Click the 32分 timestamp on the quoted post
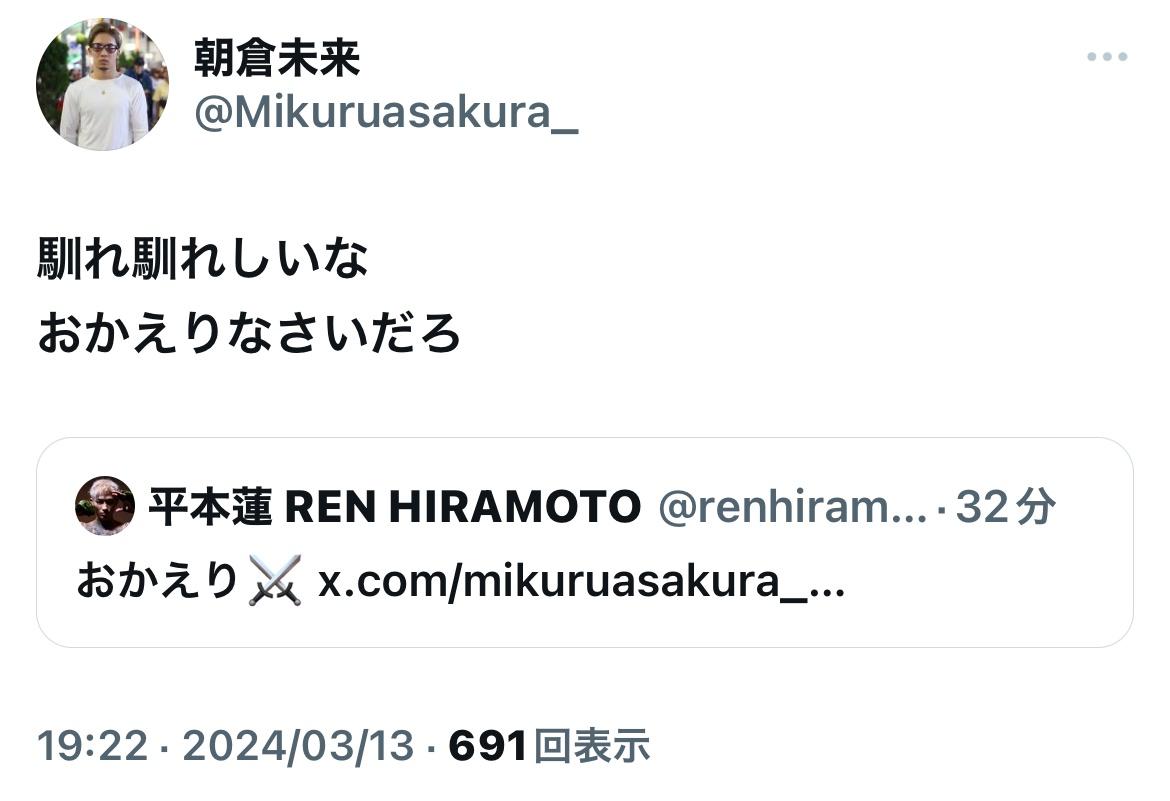 tap(1005, 507)
